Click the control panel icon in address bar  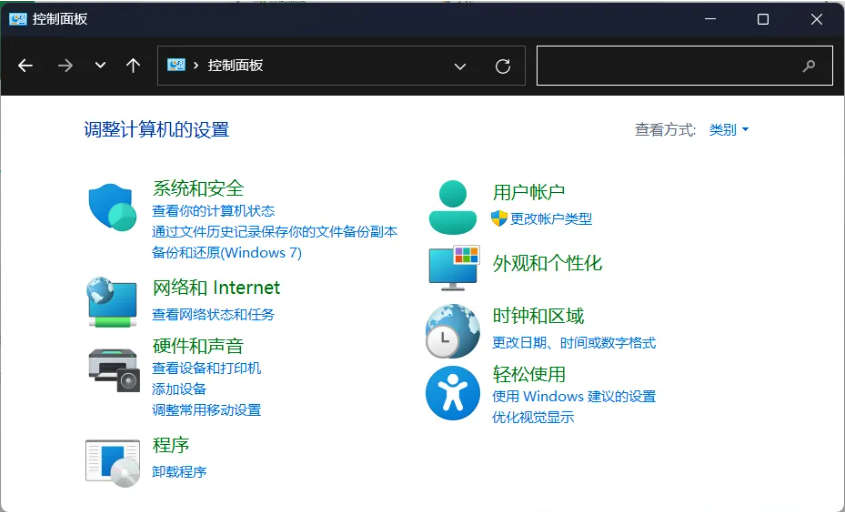pos(176,65)
